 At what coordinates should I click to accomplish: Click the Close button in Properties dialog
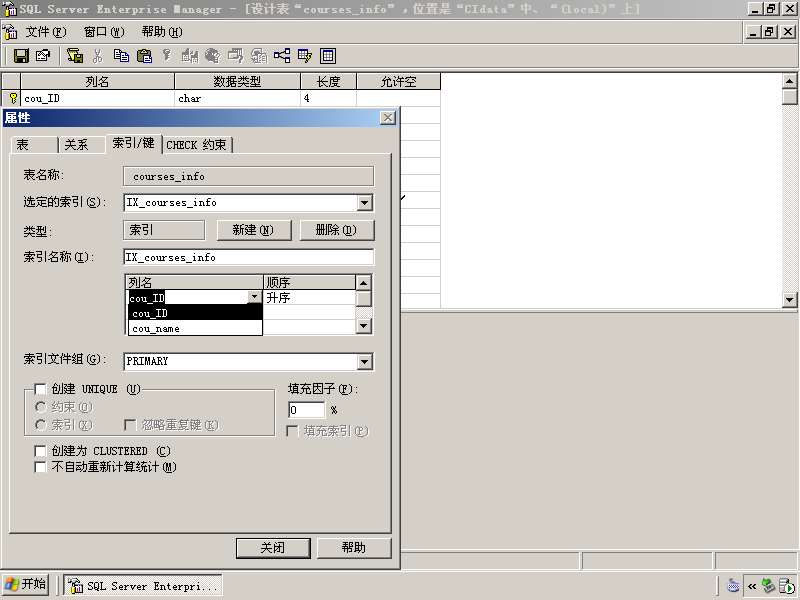tap(273, 548)
